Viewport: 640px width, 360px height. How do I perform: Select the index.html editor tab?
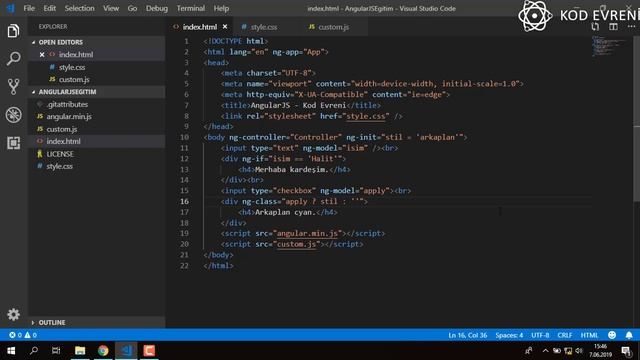200,27
